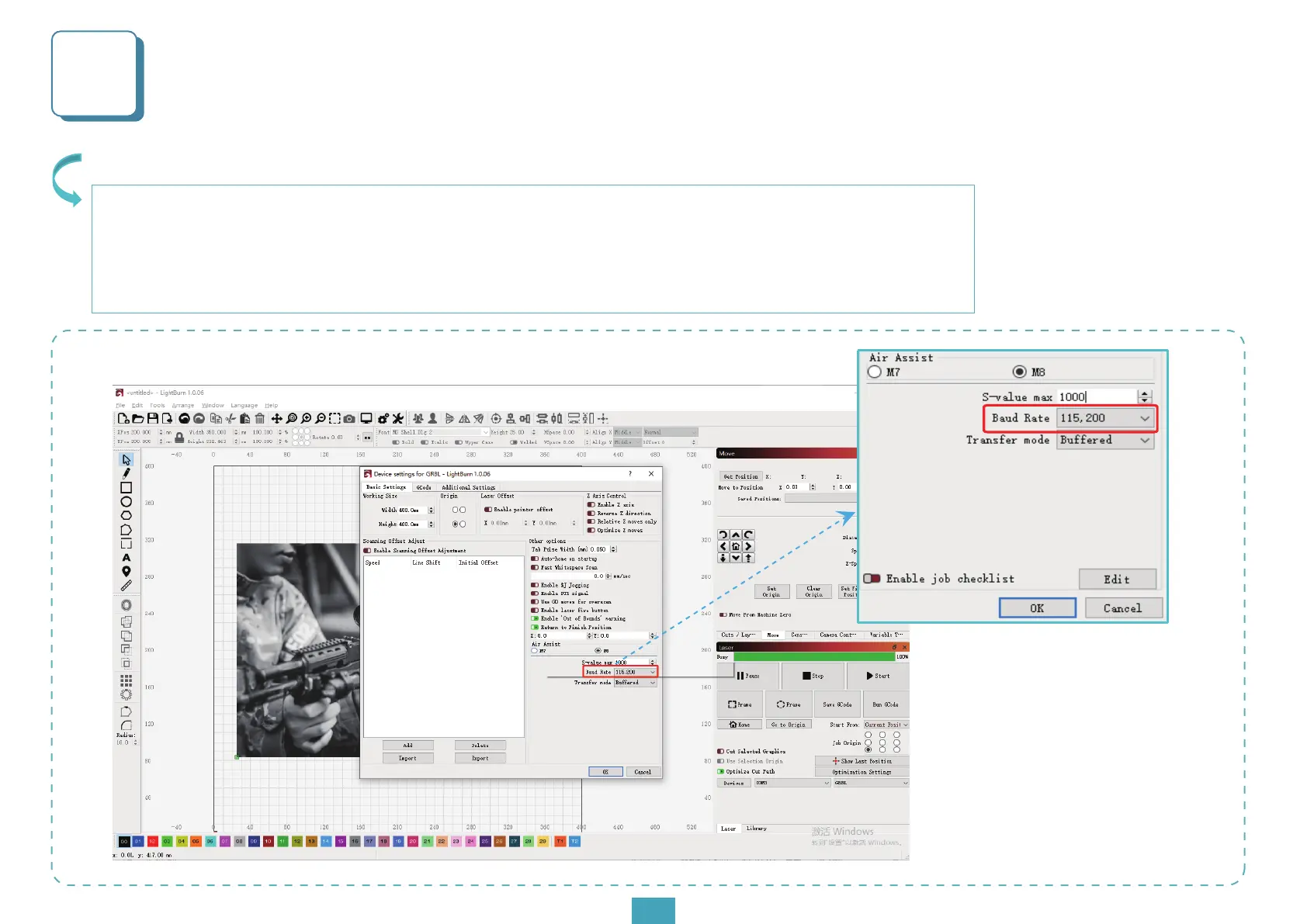Toggle Enable pointer offset switch
Screen dimensions: 1307x924
click(488, 510)
